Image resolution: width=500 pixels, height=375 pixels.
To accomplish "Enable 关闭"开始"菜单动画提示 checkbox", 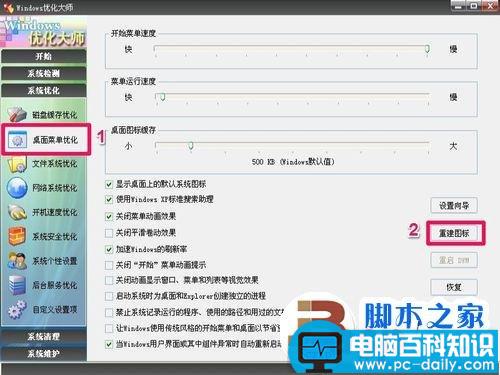I will [109, 265].
